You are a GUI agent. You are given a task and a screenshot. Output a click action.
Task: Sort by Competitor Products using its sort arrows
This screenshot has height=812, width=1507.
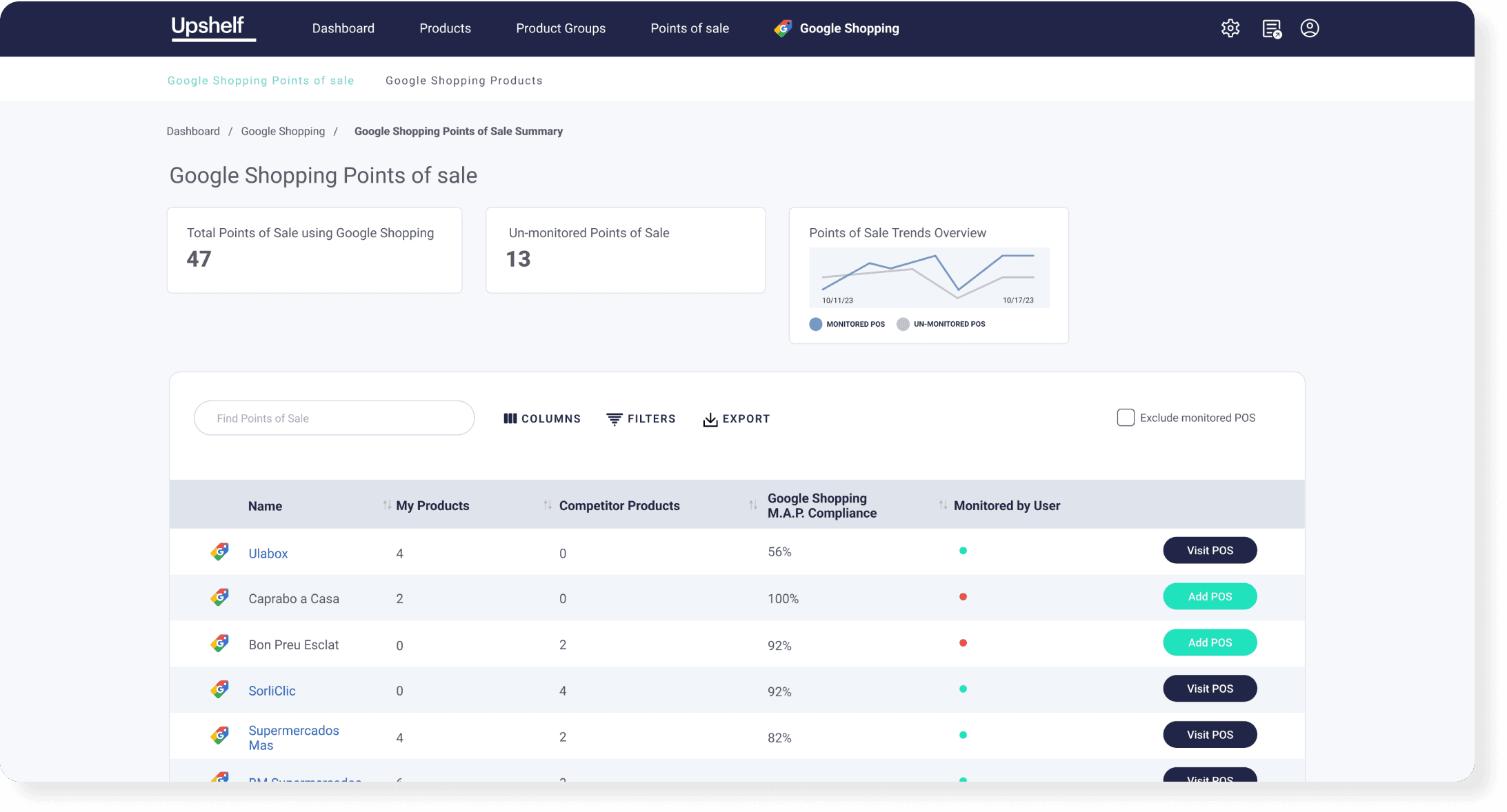point(548,505)
